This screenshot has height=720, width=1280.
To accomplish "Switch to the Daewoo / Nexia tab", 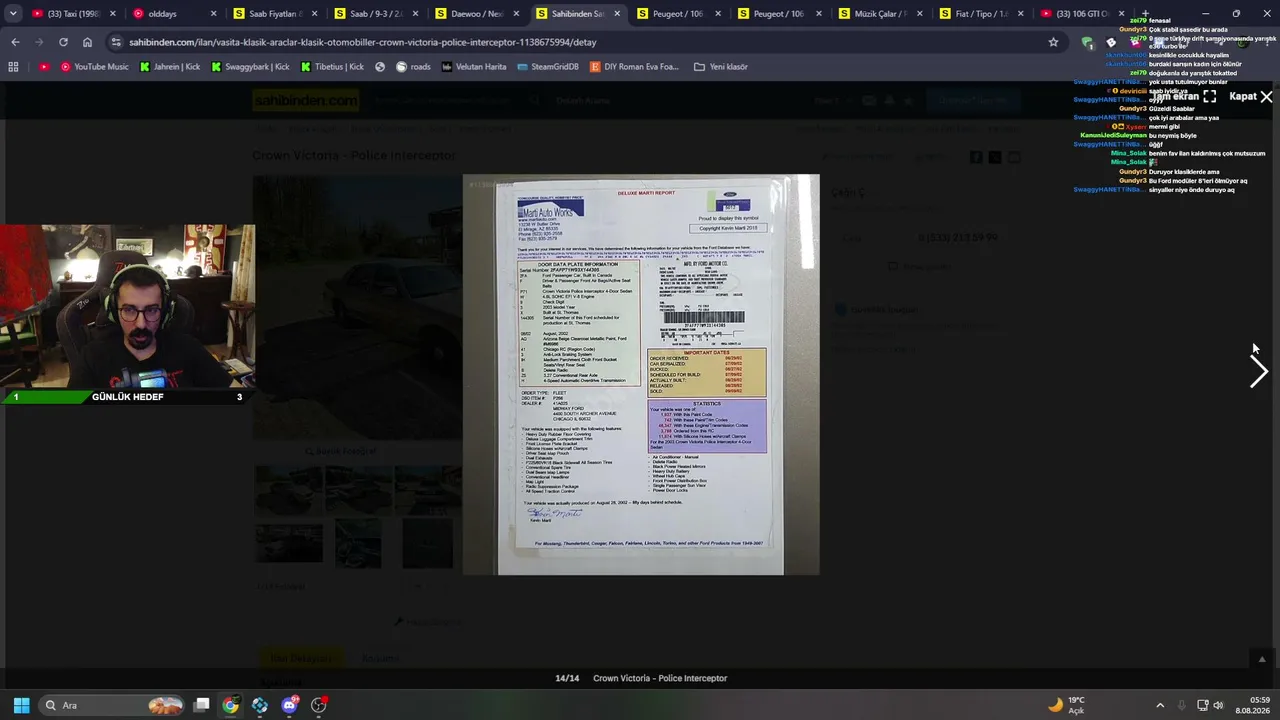I will [476, 14].
